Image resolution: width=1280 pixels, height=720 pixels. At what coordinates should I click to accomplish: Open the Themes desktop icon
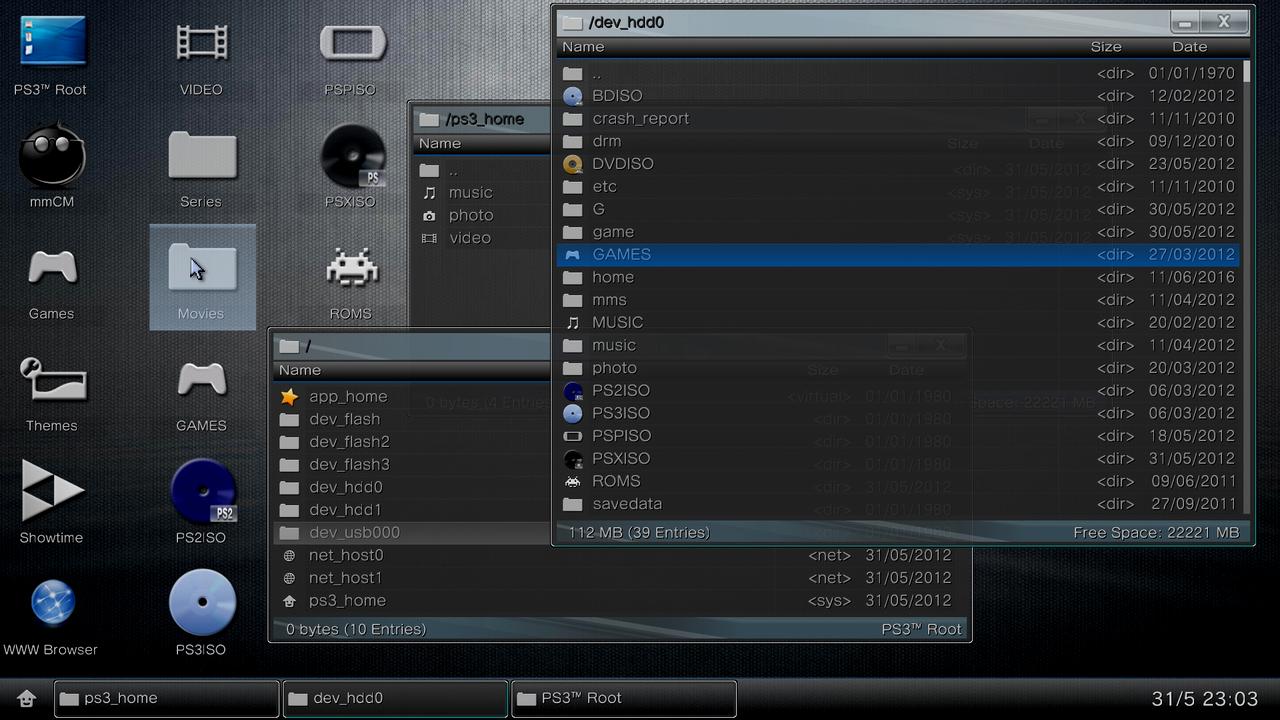[x=51, y=382]
